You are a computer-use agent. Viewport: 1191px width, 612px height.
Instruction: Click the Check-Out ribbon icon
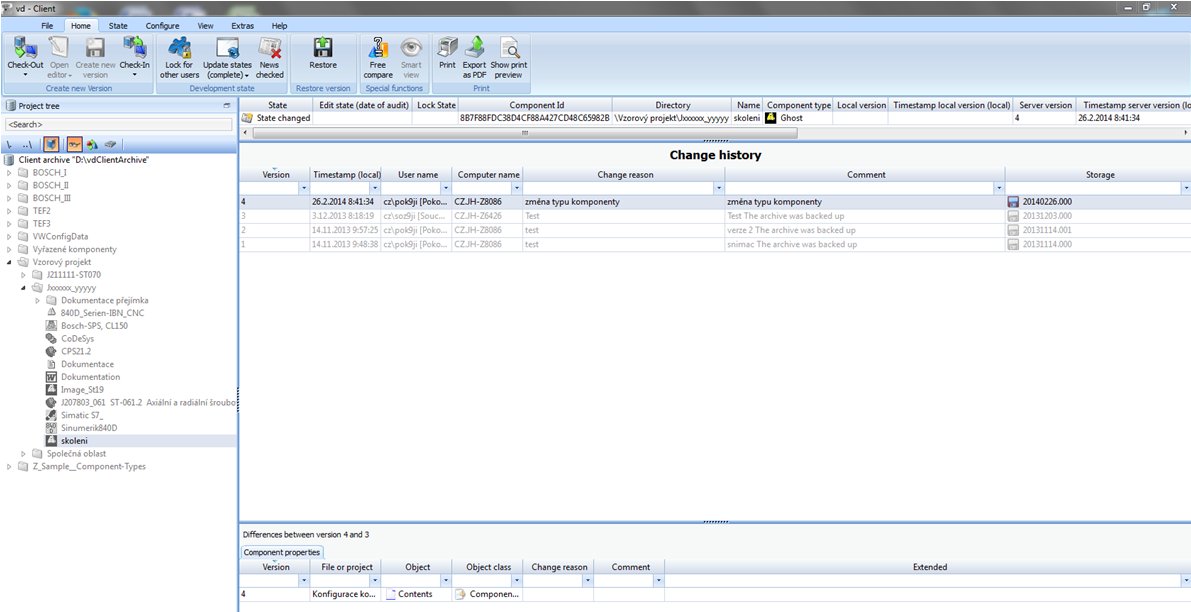pyautogui.click(x=25, y=49)
